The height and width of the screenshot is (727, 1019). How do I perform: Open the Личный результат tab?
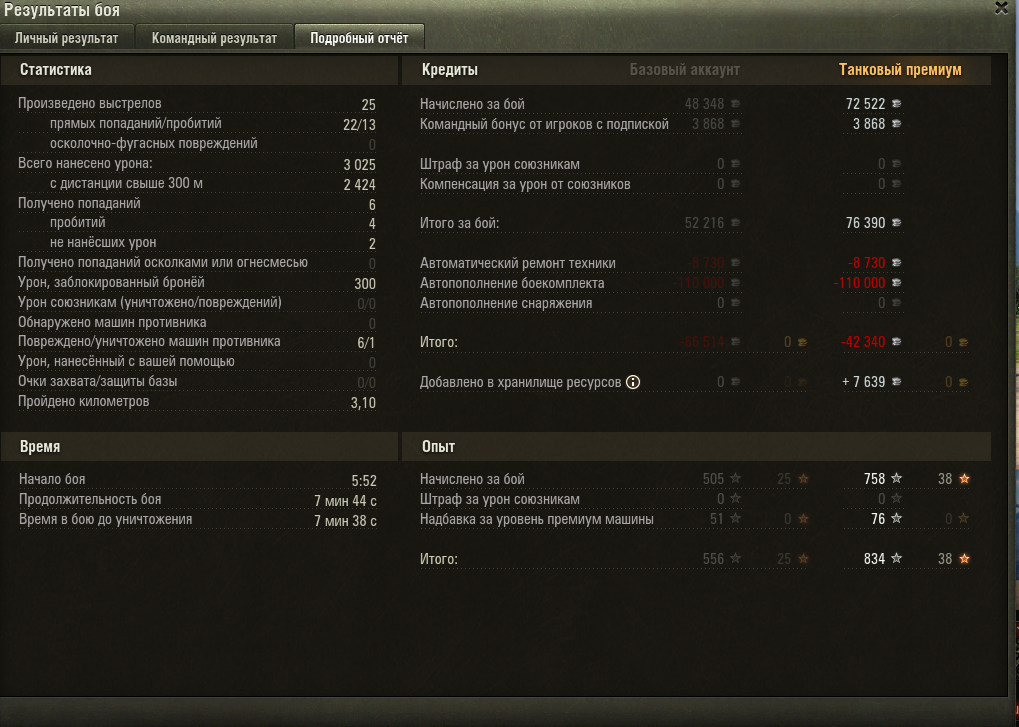click(x=67, y=38)
